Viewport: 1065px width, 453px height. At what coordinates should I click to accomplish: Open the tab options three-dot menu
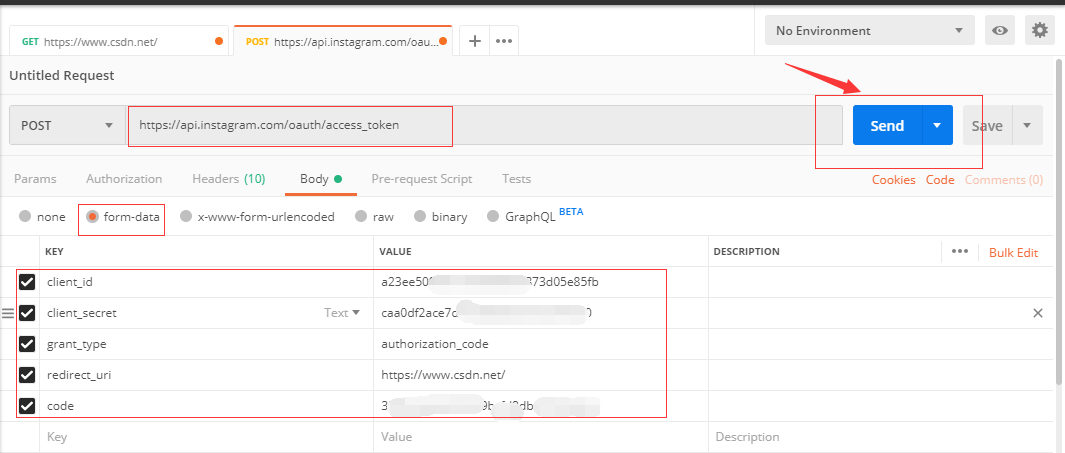point(504,41)
